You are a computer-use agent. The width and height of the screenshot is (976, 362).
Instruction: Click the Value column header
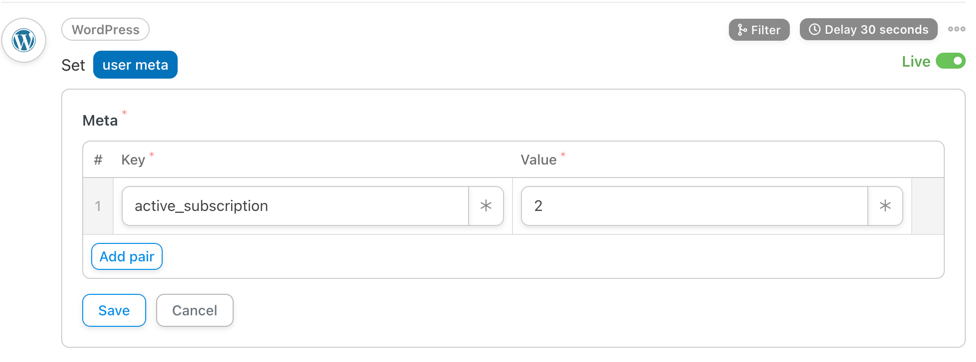pyautogui.click(x=538, y=160)
